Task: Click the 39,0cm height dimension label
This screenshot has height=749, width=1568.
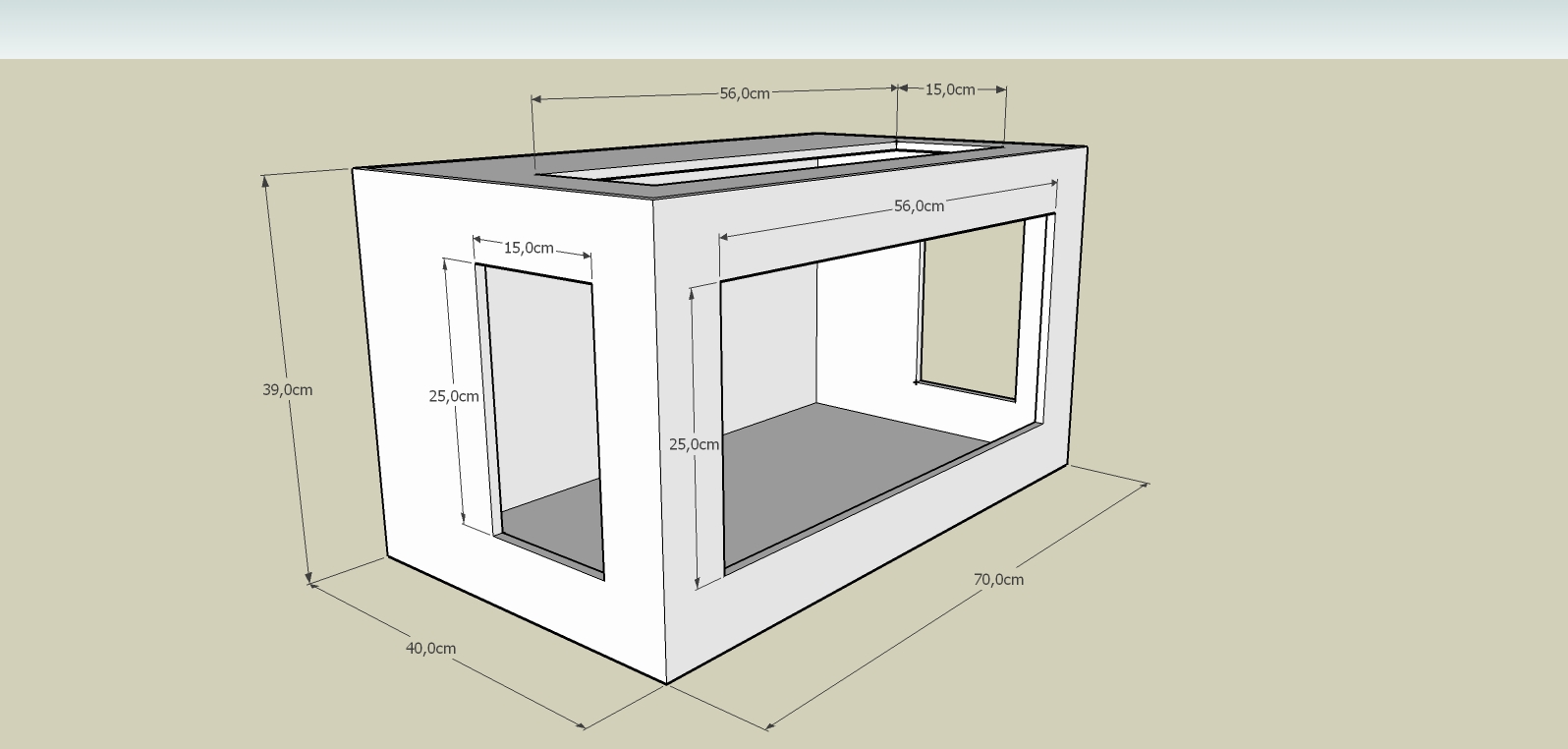Action: pyautogui.click(x=287, y=389)
